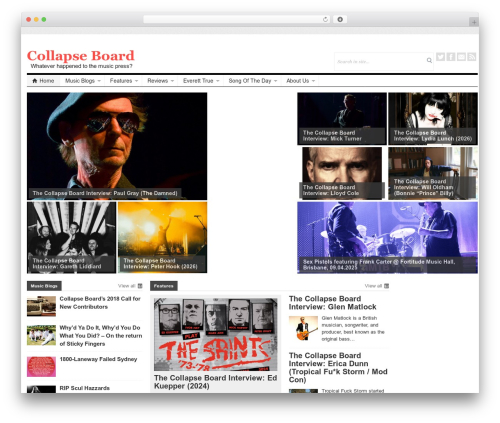Open Sex Pistels featuring Frank Carter tile
This screenshot has height=423, width=500.
tap(387, 237)
